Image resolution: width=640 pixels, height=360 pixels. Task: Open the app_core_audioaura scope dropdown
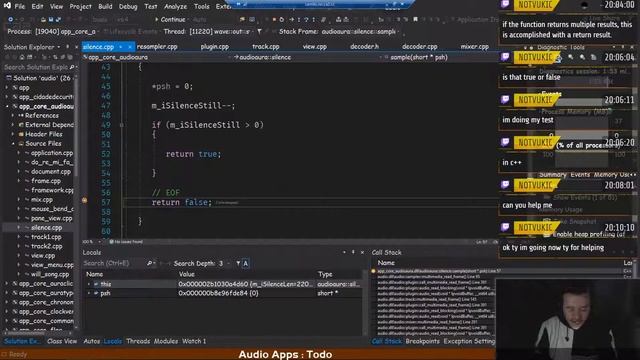(x=157, y=57)
